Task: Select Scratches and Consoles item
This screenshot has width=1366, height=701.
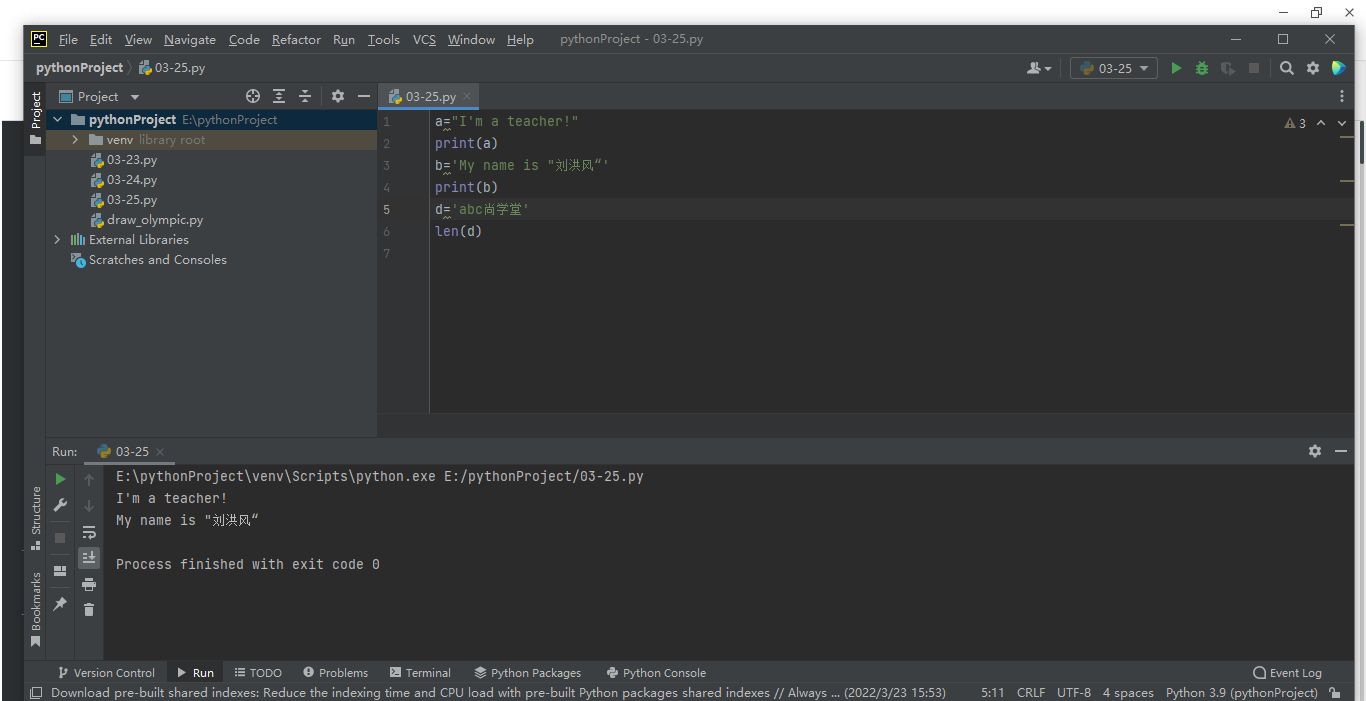Action: pyautogui.click(x=148, y=260)
